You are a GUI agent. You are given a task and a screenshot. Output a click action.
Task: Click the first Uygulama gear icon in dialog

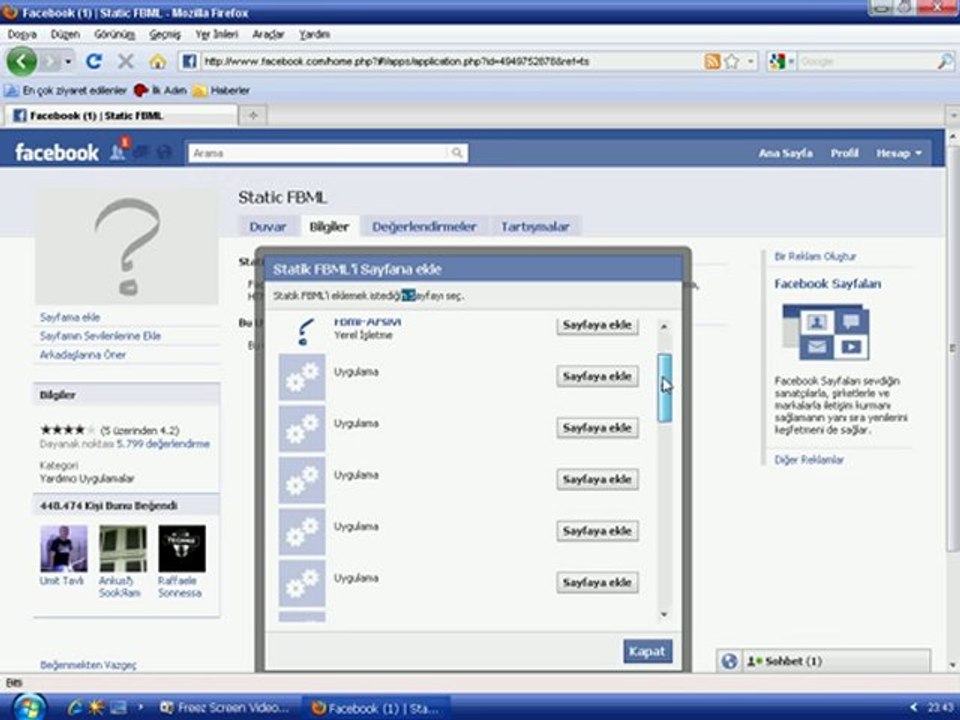302,377
